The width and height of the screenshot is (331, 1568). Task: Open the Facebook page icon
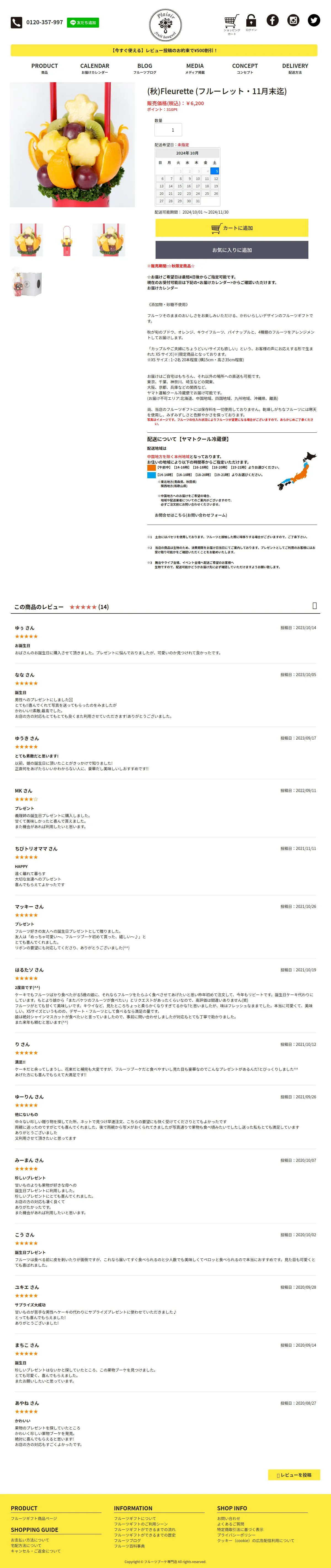click(x=273, y=20)
